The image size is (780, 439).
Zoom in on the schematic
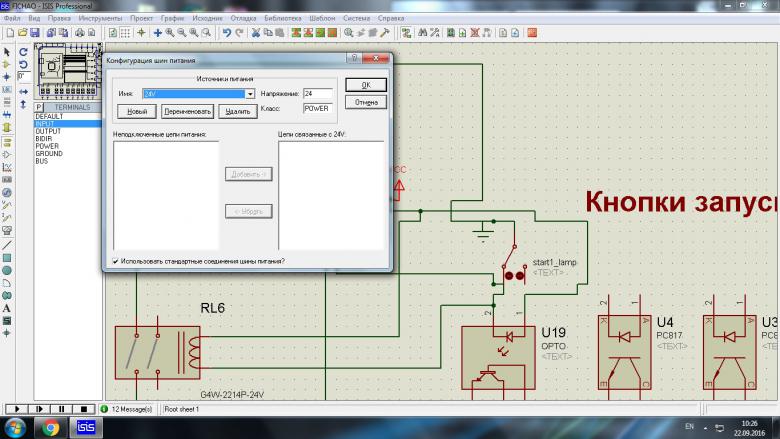(170, 33)
